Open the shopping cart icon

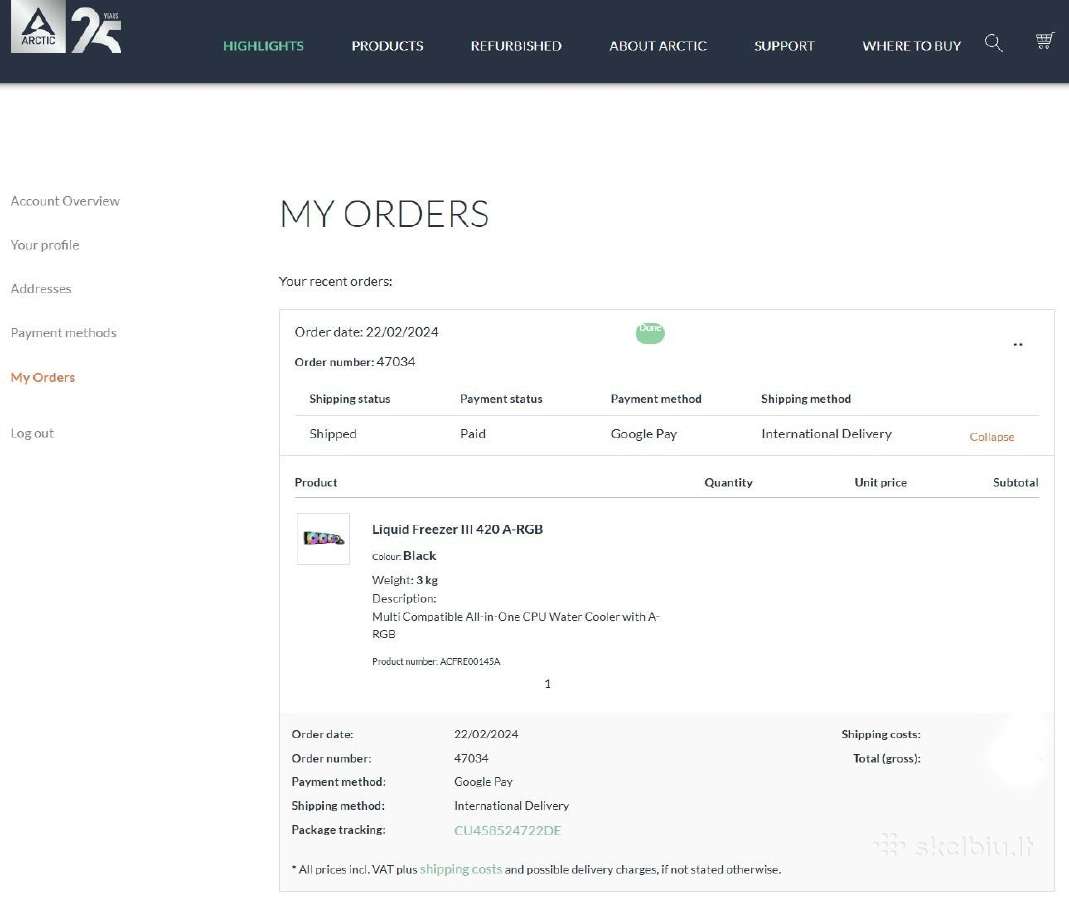pos(1044,41)
